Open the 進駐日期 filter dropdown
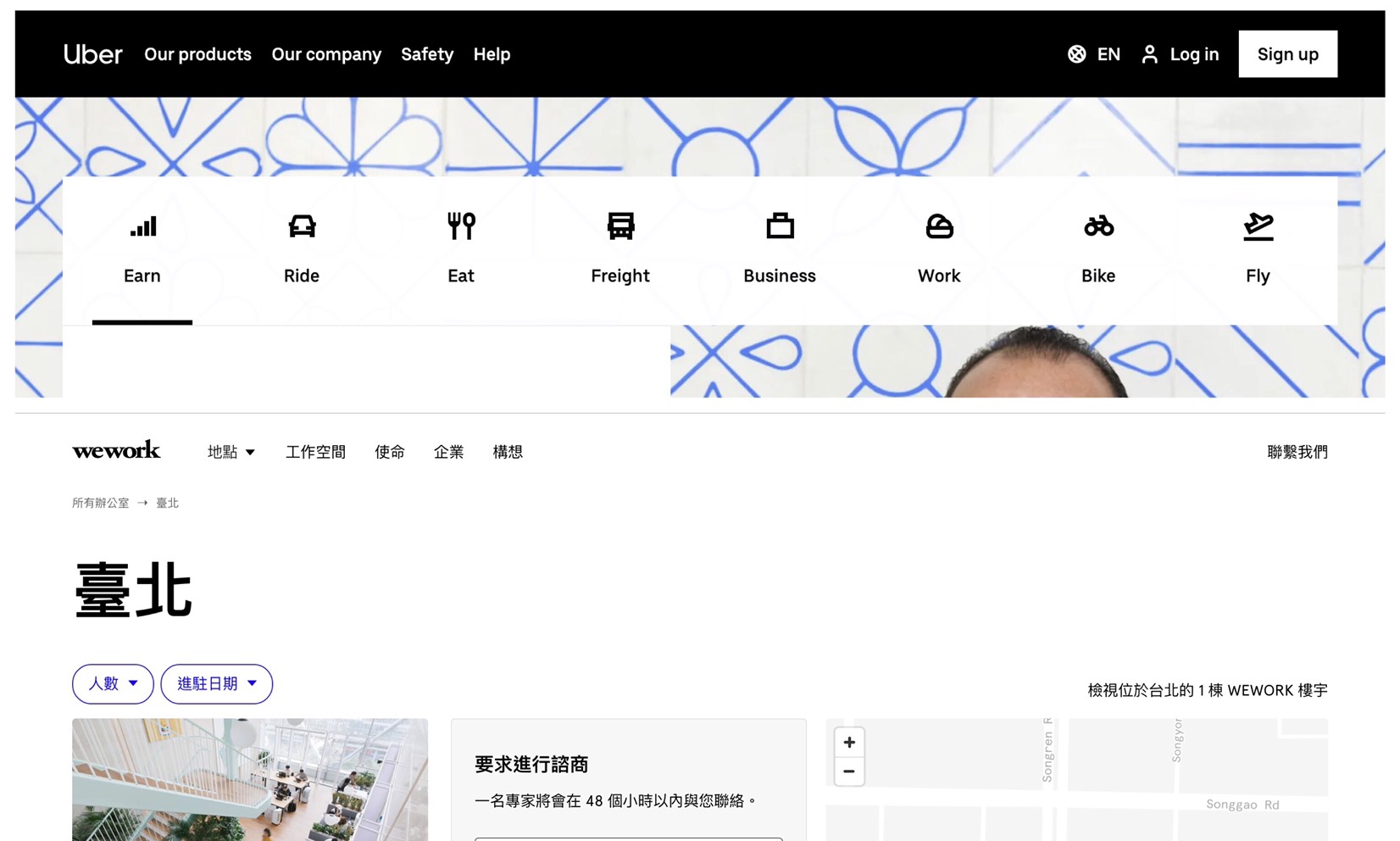 pyautogui.click(x=217, y=684)
